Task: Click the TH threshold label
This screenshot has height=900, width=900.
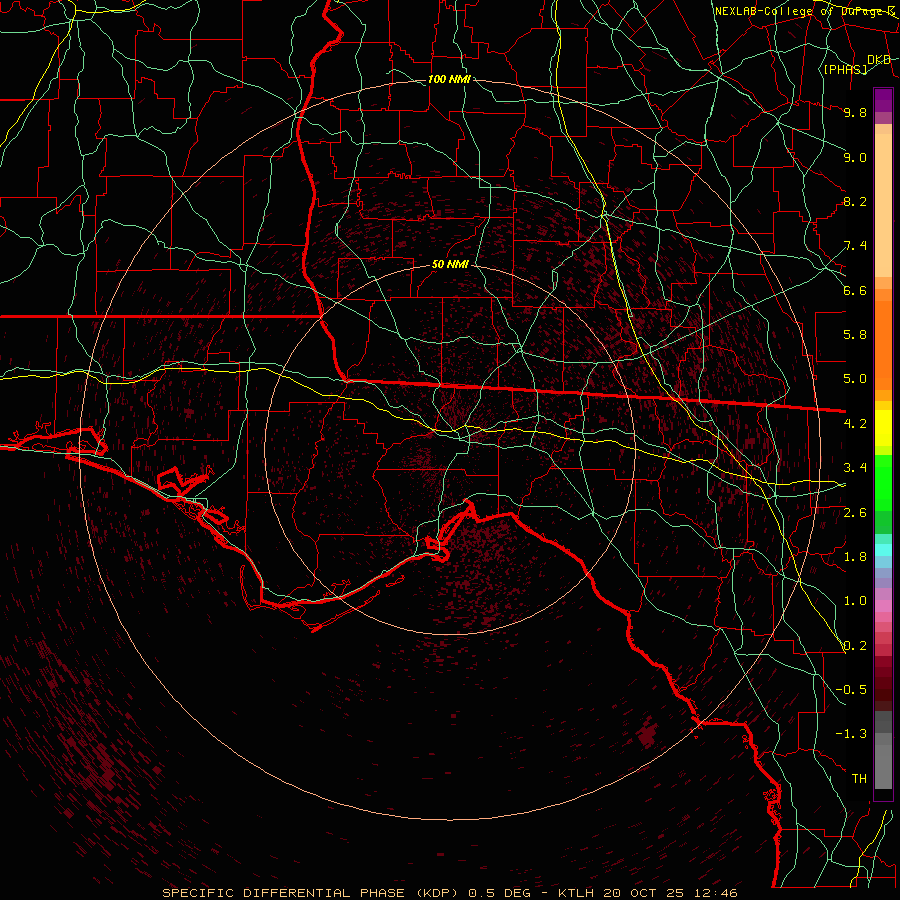Action: [859, 779]
